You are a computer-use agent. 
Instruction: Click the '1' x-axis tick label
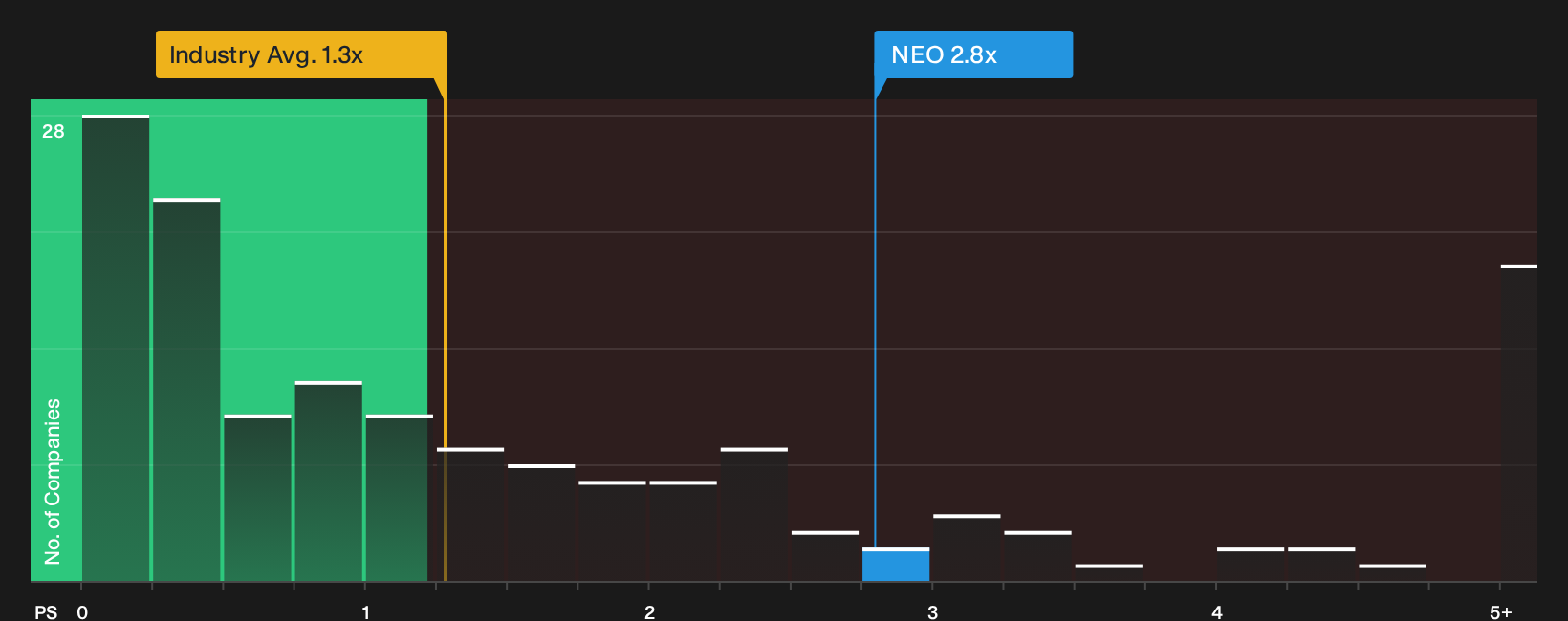365,612
